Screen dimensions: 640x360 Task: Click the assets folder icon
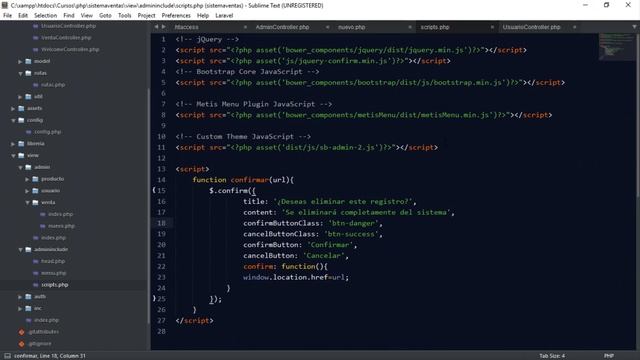21,109
